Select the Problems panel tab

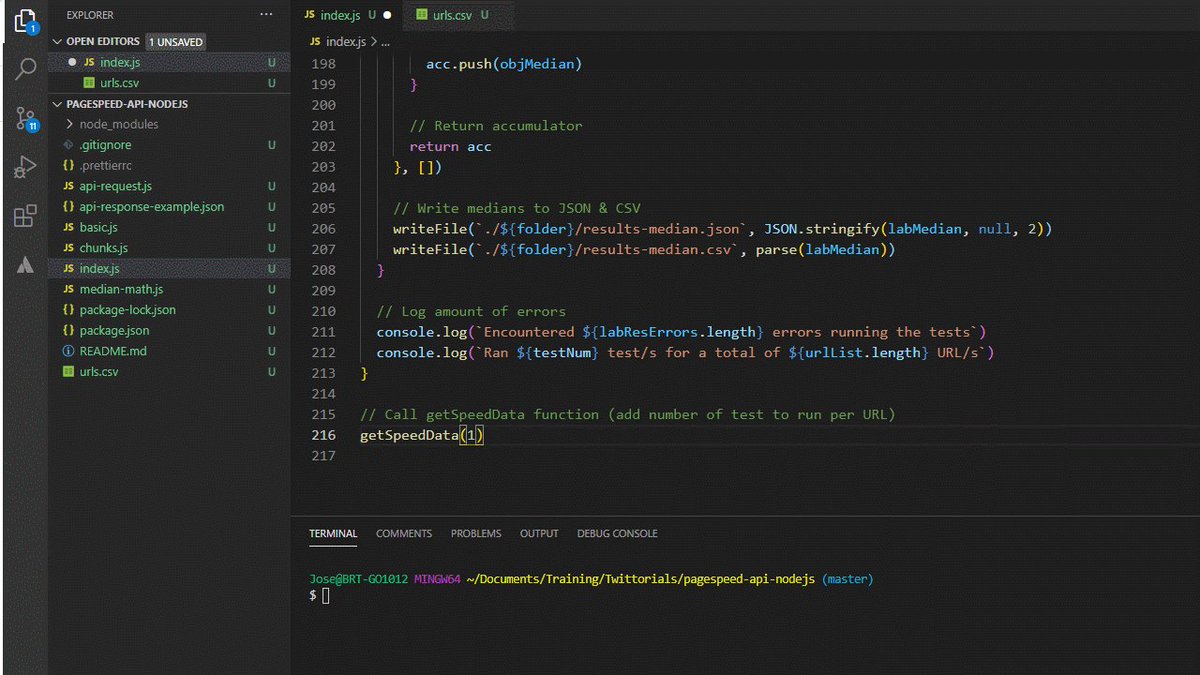[x=476, y=534]
